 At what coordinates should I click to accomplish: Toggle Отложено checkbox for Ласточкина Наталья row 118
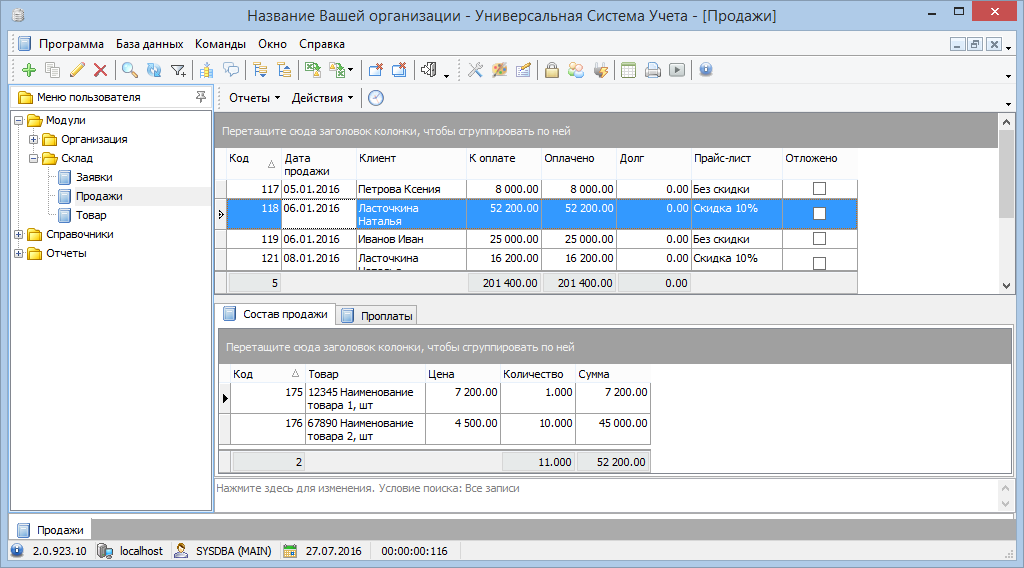pos(819,213)
